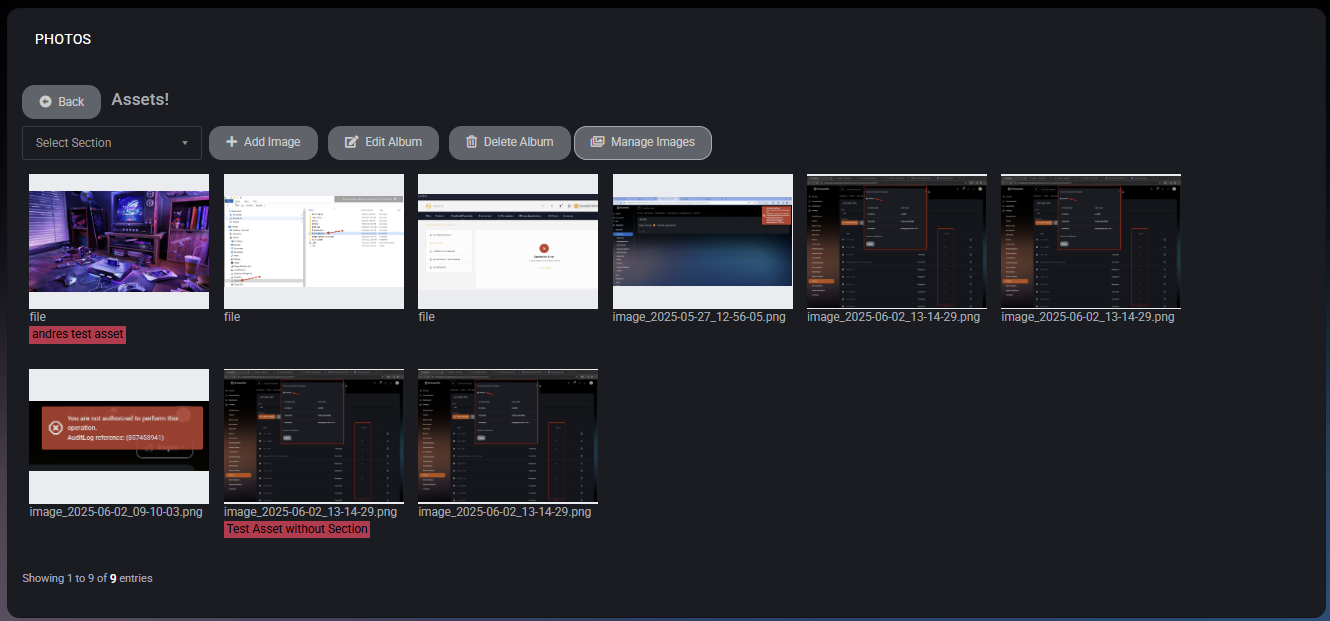This screenshot has width=1330, height=621.
Task: Choose the Edit Album button text
Action: tap(393, 142)
